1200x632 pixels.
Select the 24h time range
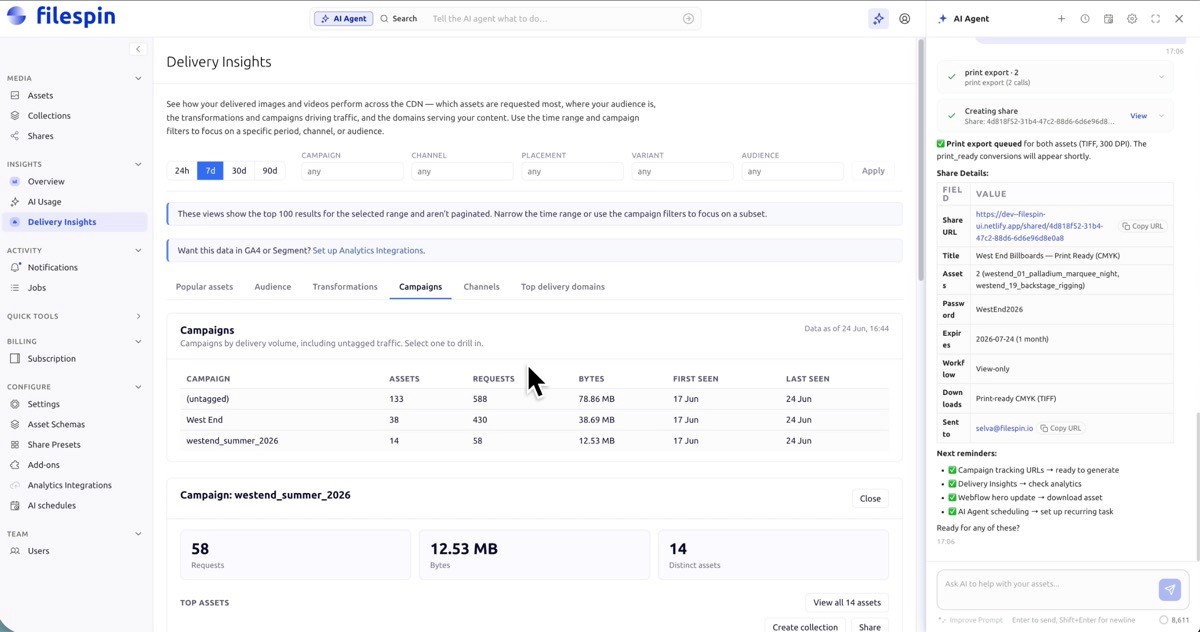[x=182, y=171]
